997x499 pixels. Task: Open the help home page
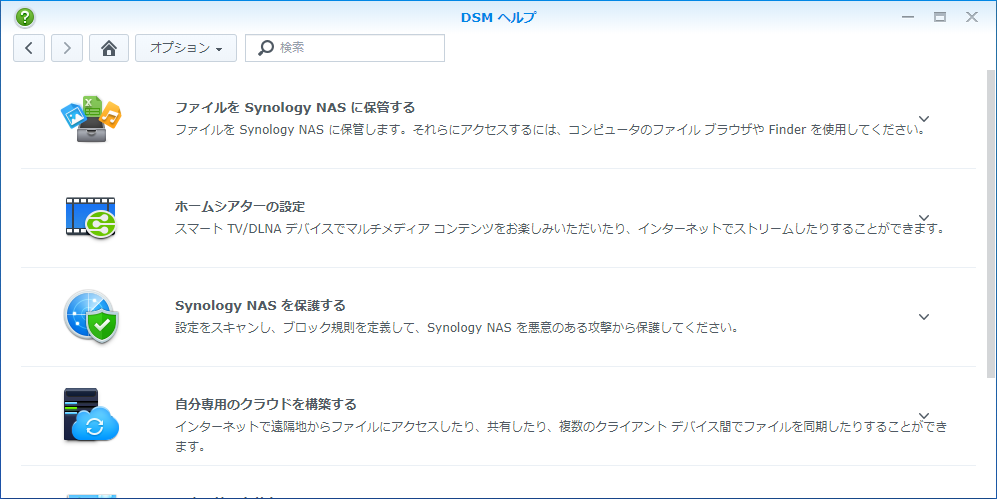tap(109, 48)
